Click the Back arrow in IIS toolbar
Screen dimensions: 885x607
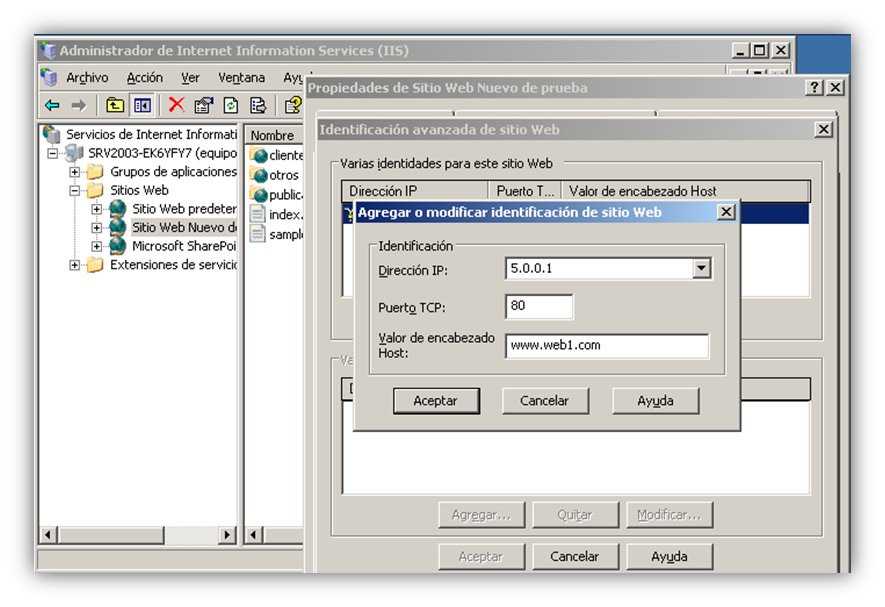coord(52,105)
